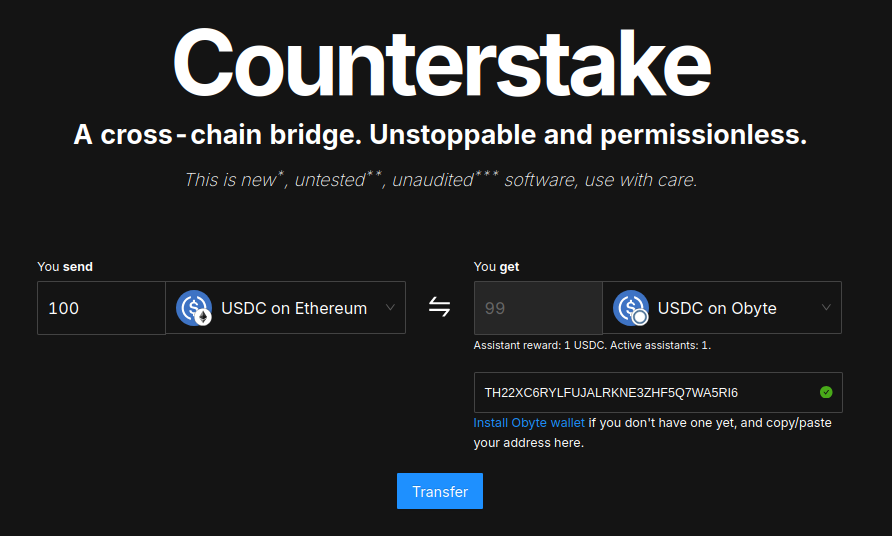Open the Install Obyte wallet link
This screenshot has width=892, height=536.
(x=529, y=423)
